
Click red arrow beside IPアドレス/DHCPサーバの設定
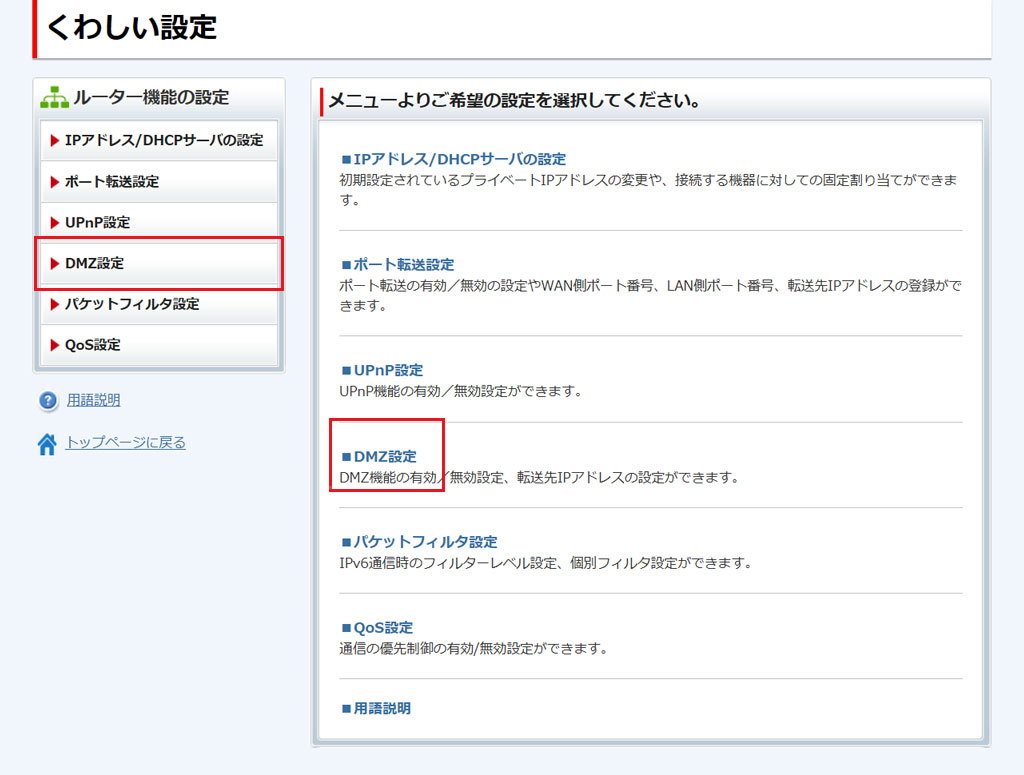[x=55, y=141]
